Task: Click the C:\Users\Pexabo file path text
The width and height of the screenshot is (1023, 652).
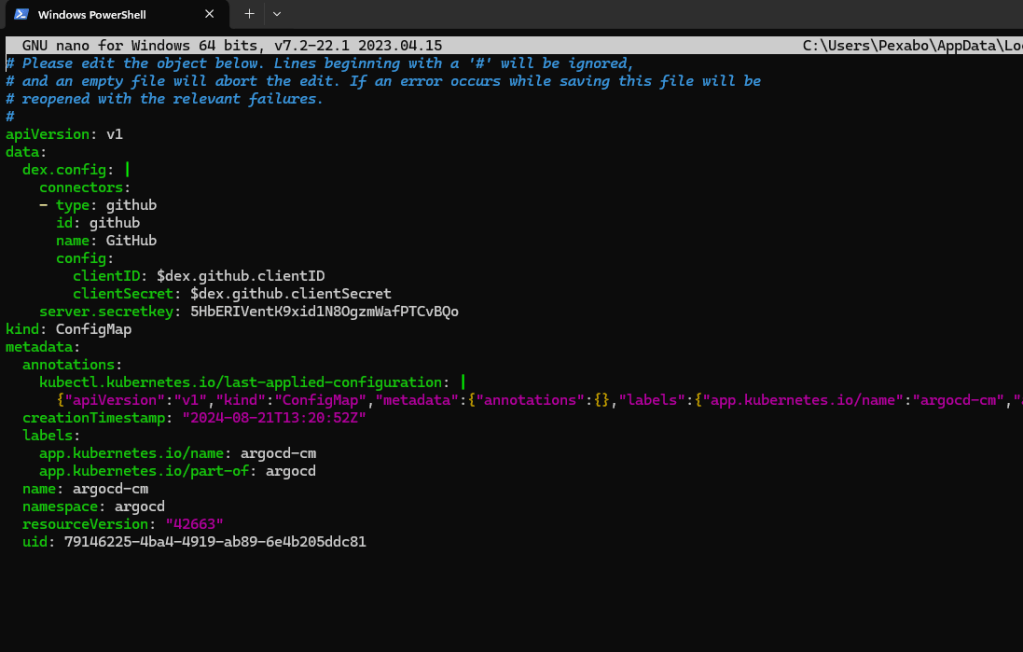Action: (x=912, y=46)
